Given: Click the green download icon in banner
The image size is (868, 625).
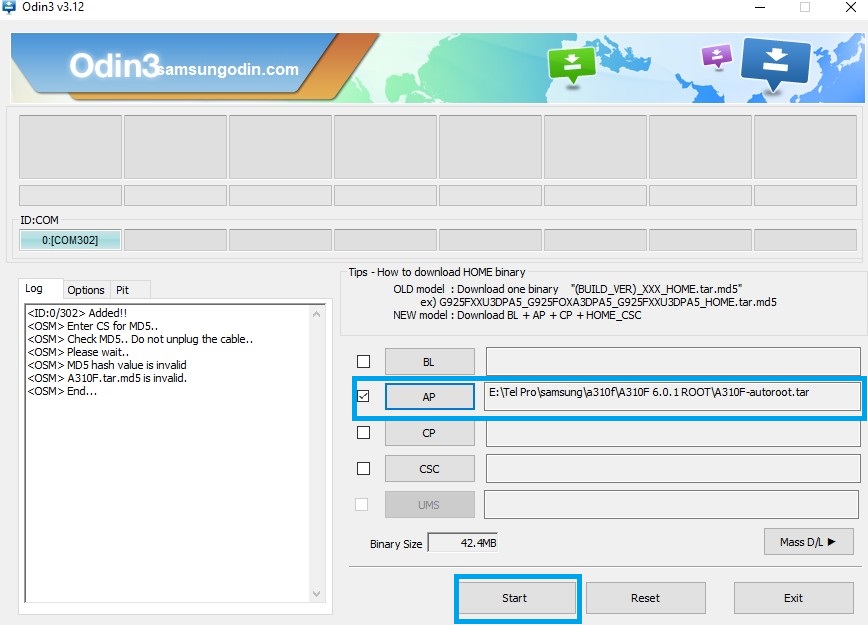Looking at the screenshot, I should point(572,65).
